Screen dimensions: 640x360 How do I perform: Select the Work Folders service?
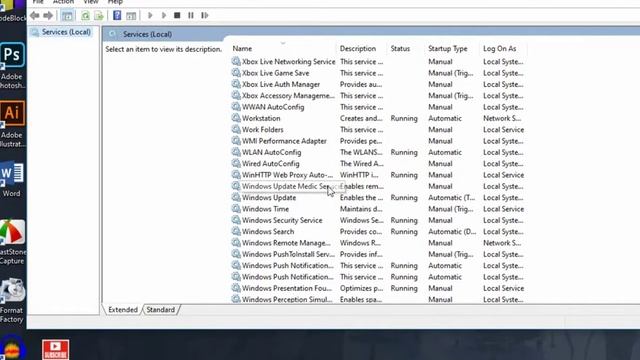pyautogui.click(x=262, y=130)
